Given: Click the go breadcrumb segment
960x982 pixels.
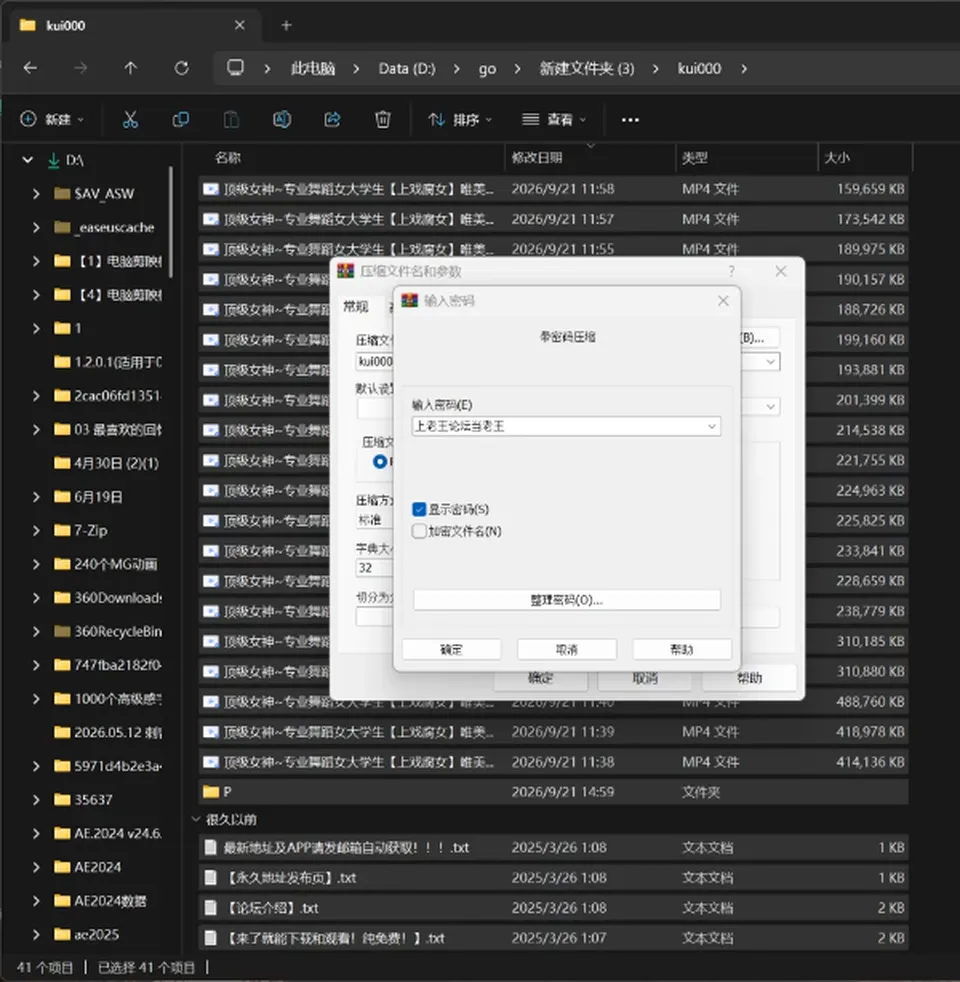Looking at the screenshot, I should (487, 68).
